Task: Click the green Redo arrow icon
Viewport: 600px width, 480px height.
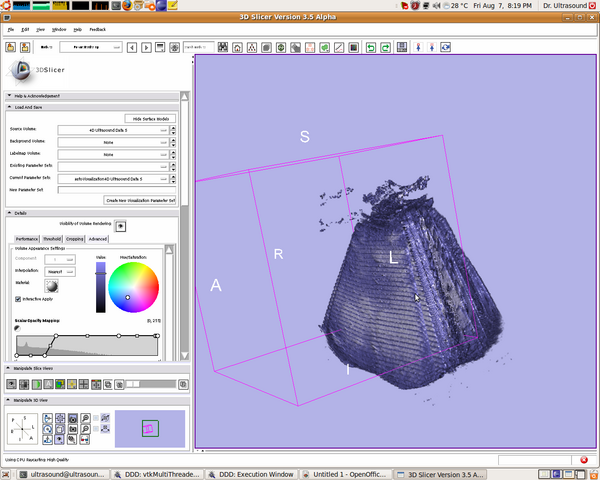Action: [385, 47]
